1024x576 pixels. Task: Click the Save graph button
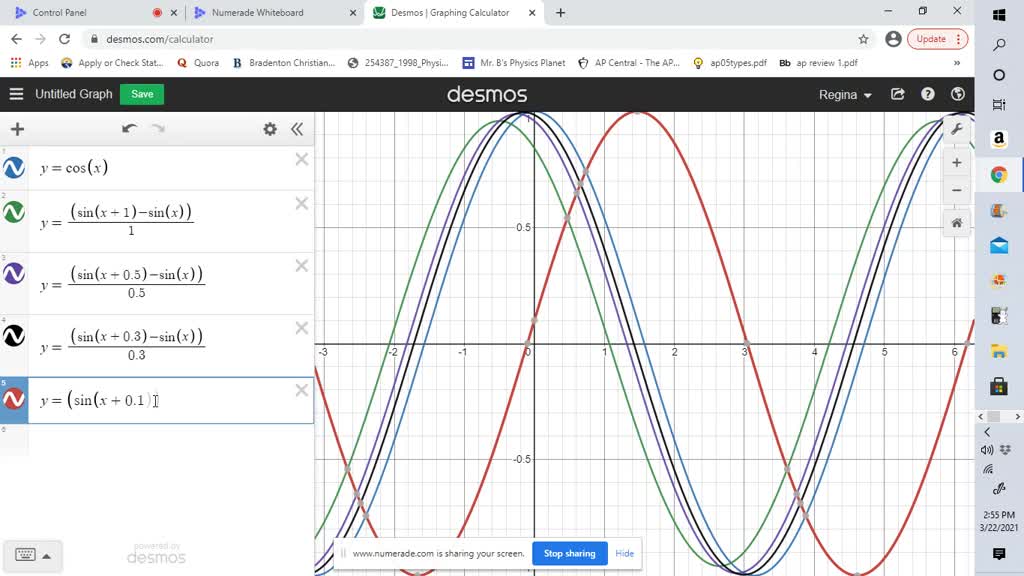click(x=142, y=94)
